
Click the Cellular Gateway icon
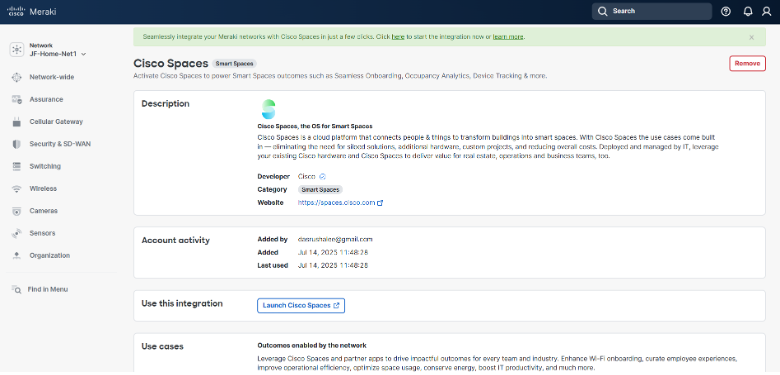(17, 122)
